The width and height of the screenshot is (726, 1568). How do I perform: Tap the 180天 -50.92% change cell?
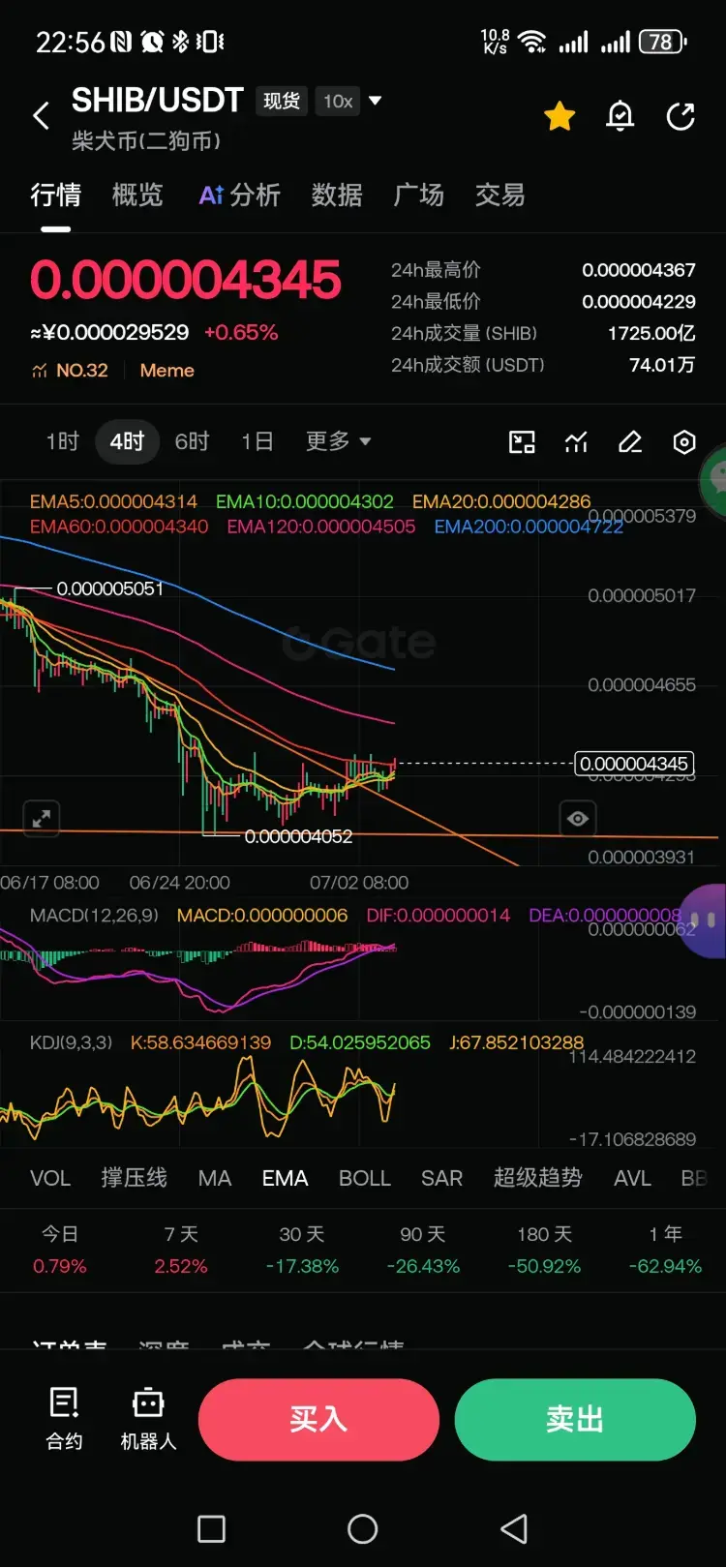[x=544, y=1250]
